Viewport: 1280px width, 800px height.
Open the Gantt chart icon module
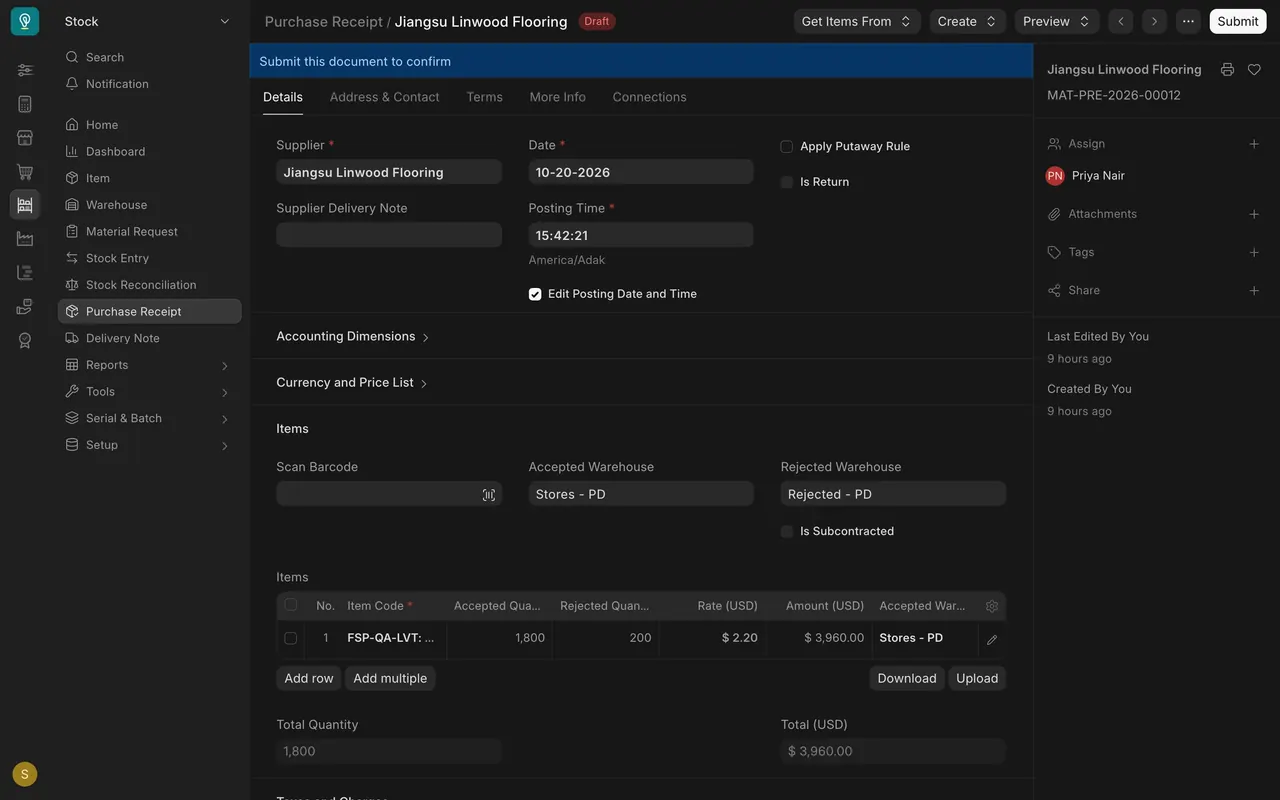click(x=25, y=273)
